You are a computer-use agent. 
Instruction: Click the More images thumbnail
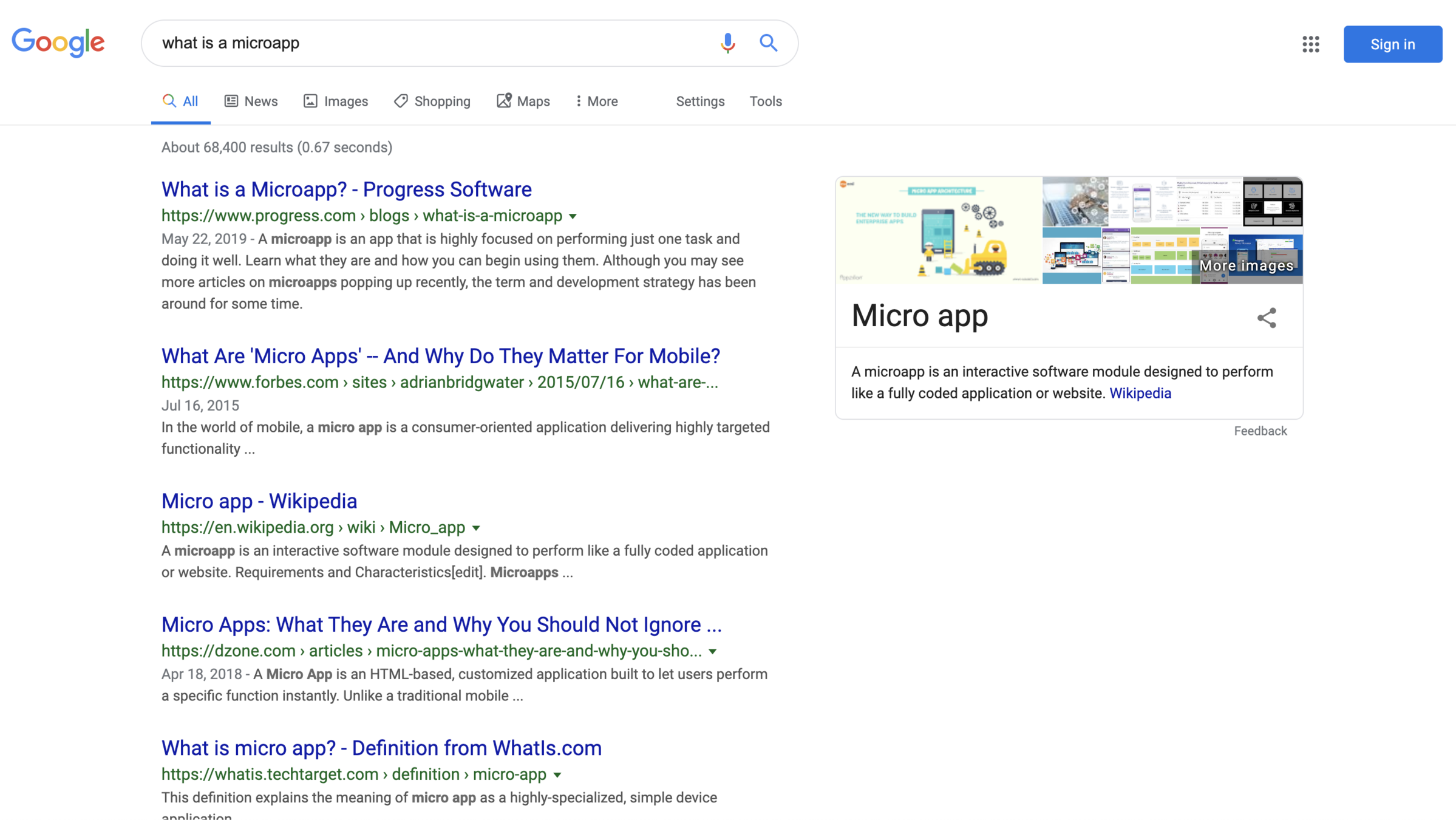1246,265
